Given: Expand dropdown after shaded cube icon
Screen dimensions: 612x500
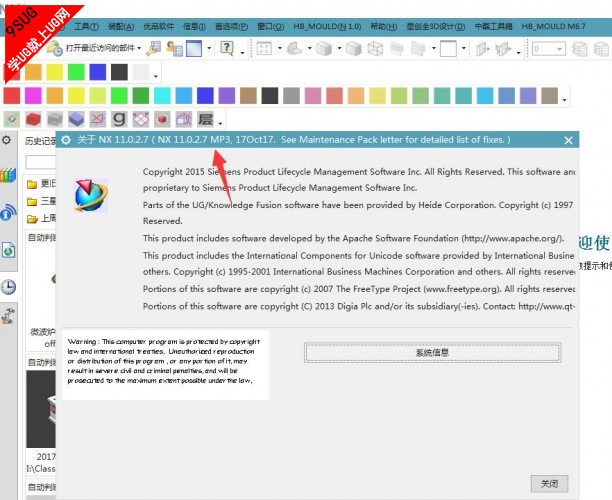Looking at the screenshot, I should pyautogui.click(x=339, y=48).
